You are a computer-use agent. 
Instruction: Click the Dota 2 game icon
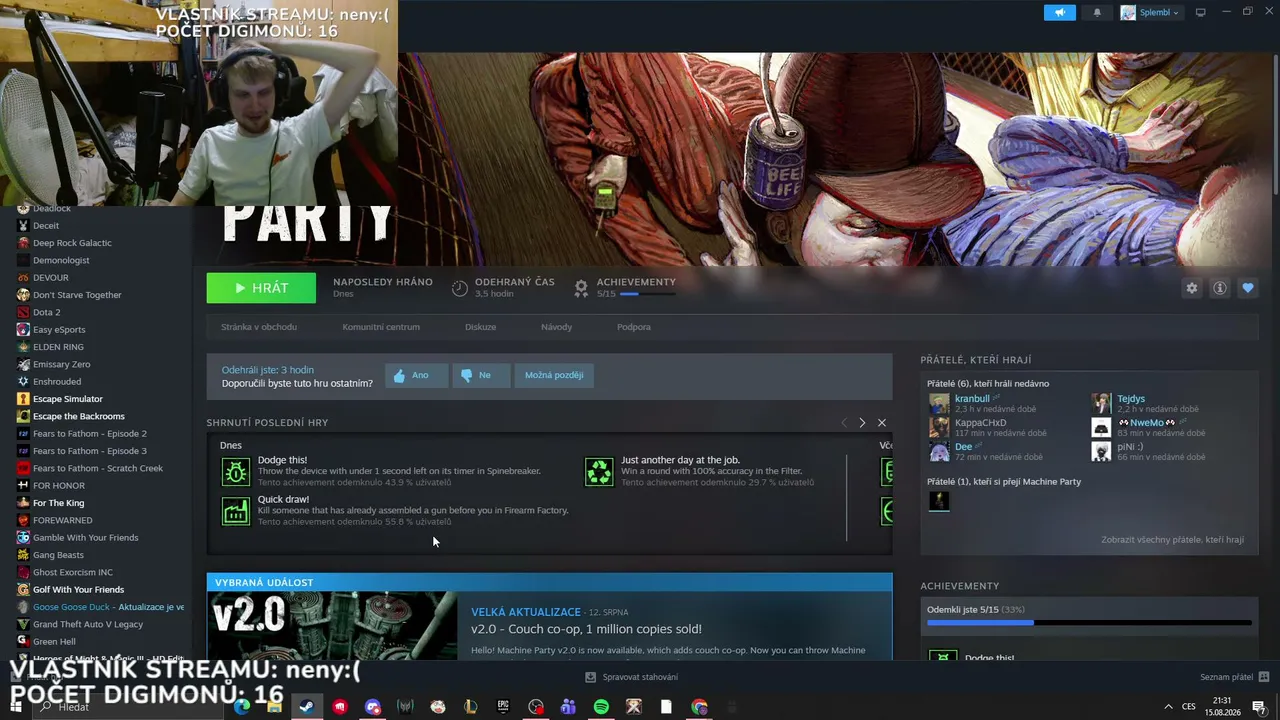click(x=23, y=312)
